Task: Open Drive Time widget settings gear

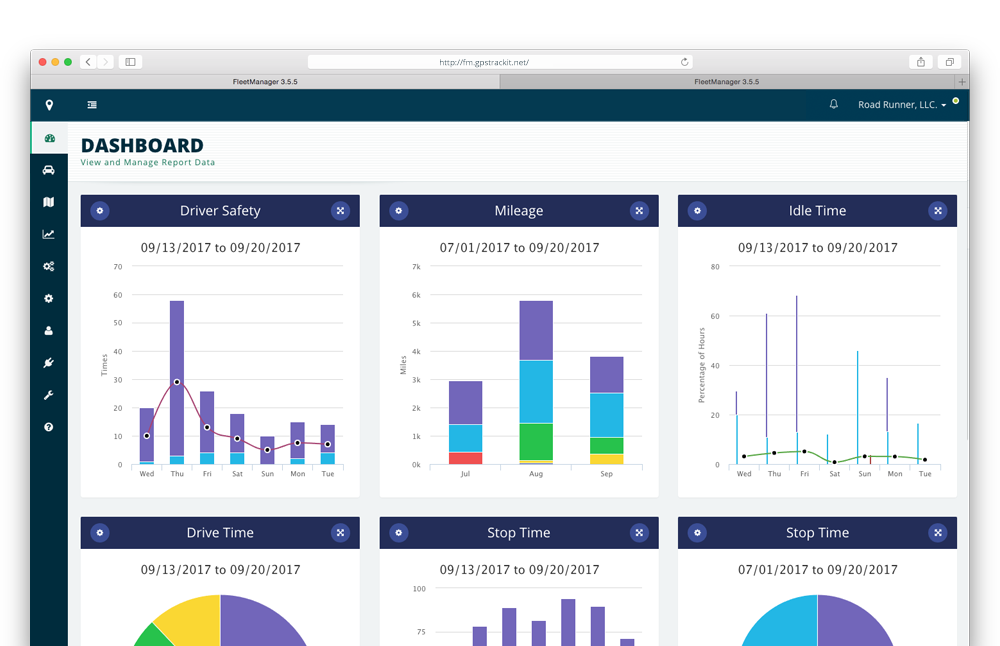Action: click(99, 532)
